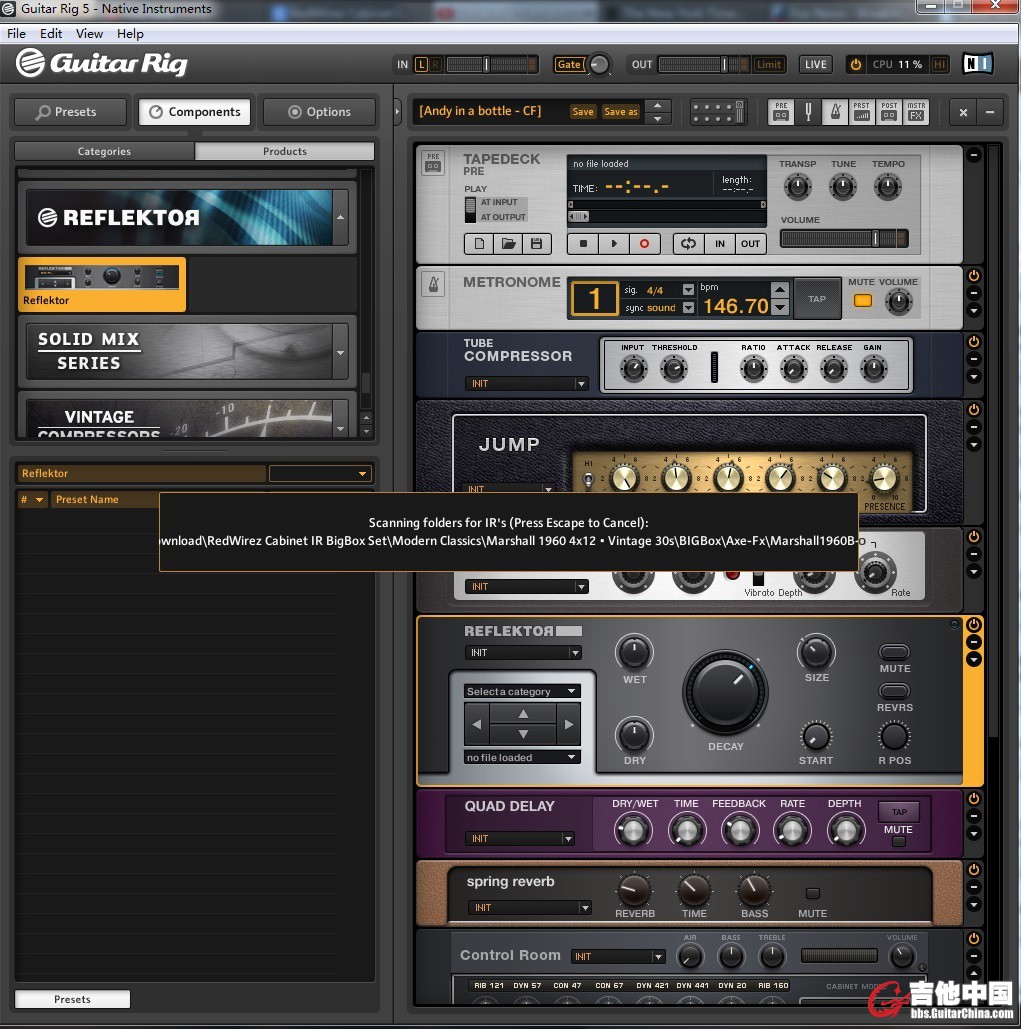
Task: Open the View menu
Action: click(89, 33)
